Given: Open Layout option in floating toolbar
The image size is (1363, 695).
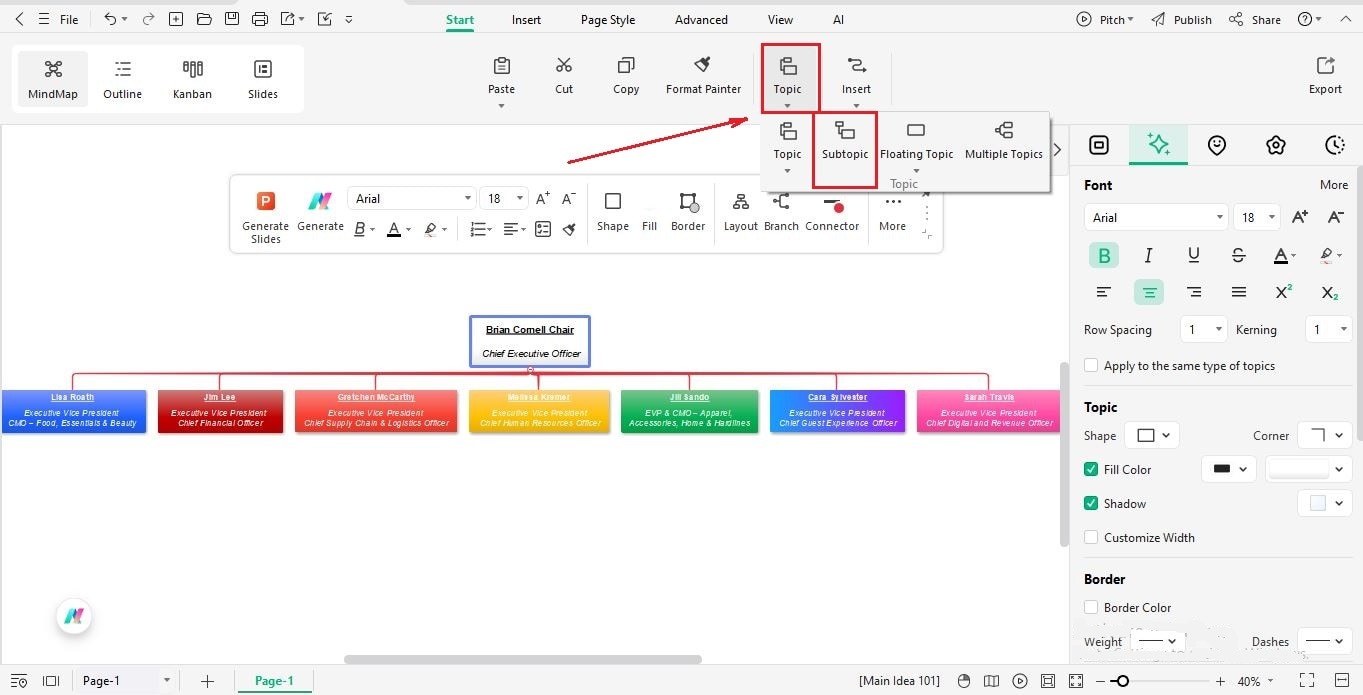Looking at the screenshot, I should coord(741,212).
